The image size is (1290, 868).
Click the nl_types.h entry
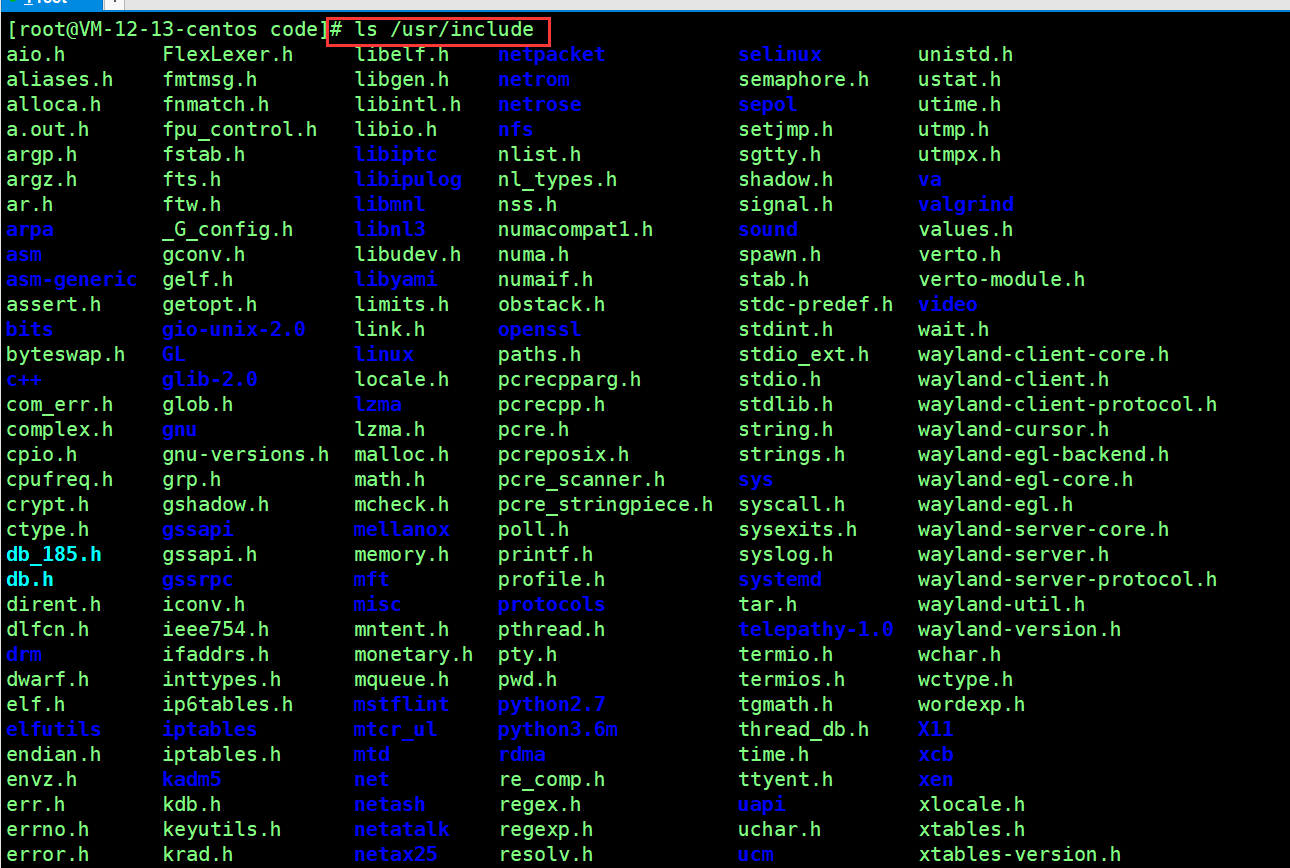pyautogui.click(x=557, y=180)
